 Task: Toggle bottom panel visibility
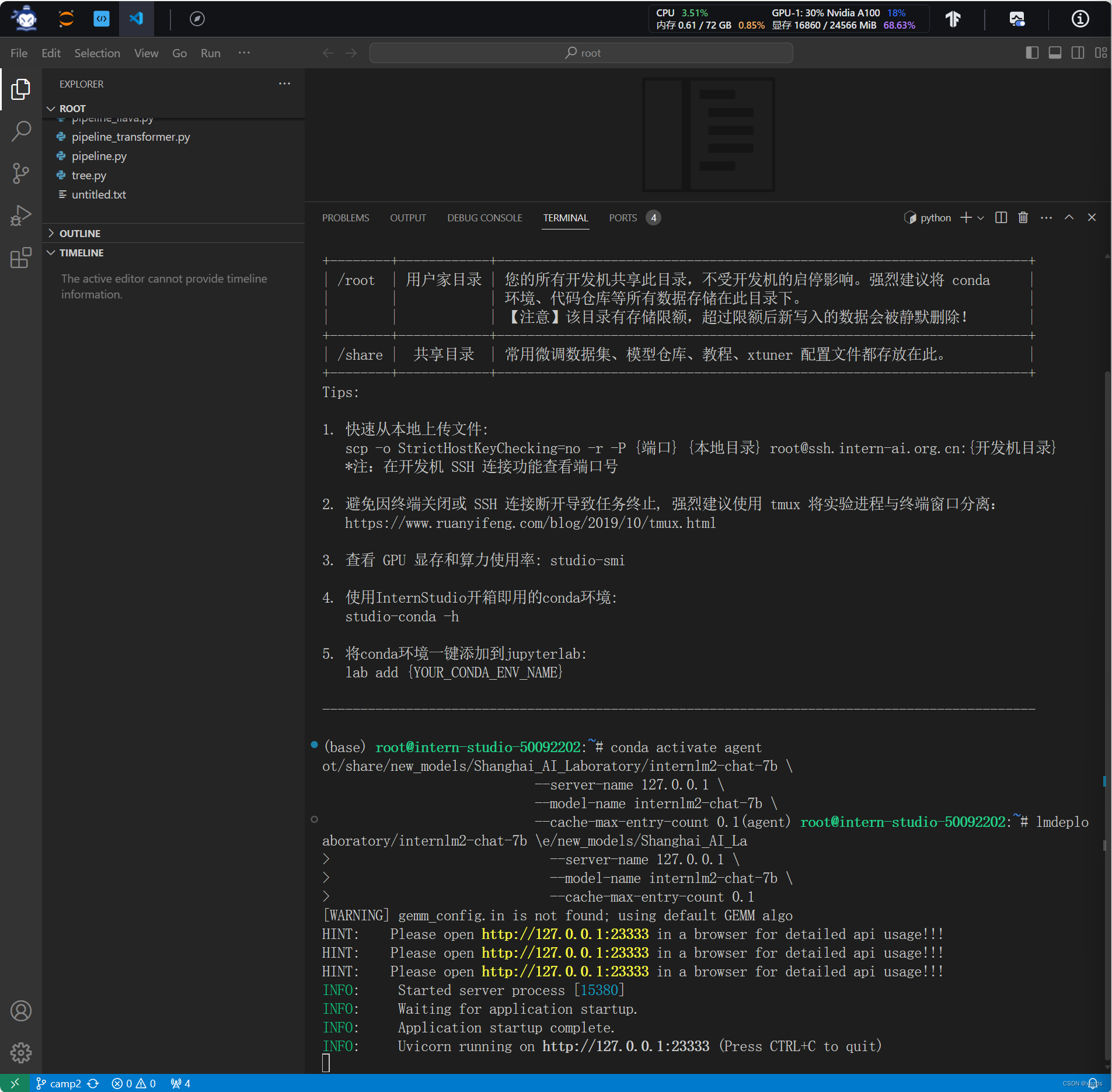[x=1055, y=53]
